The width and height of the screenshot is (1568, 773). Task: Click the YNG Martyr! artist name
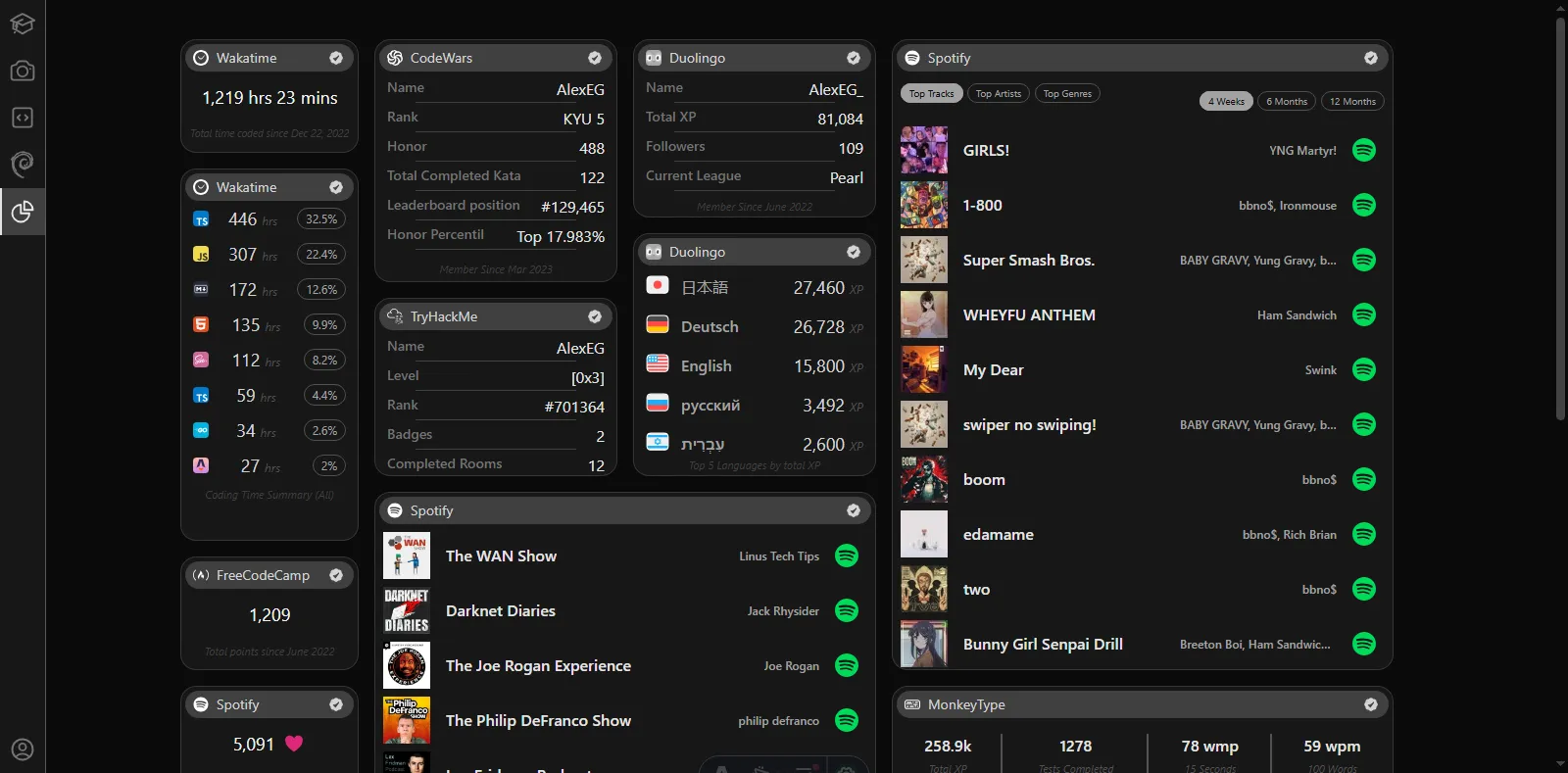coord(1302,150)
